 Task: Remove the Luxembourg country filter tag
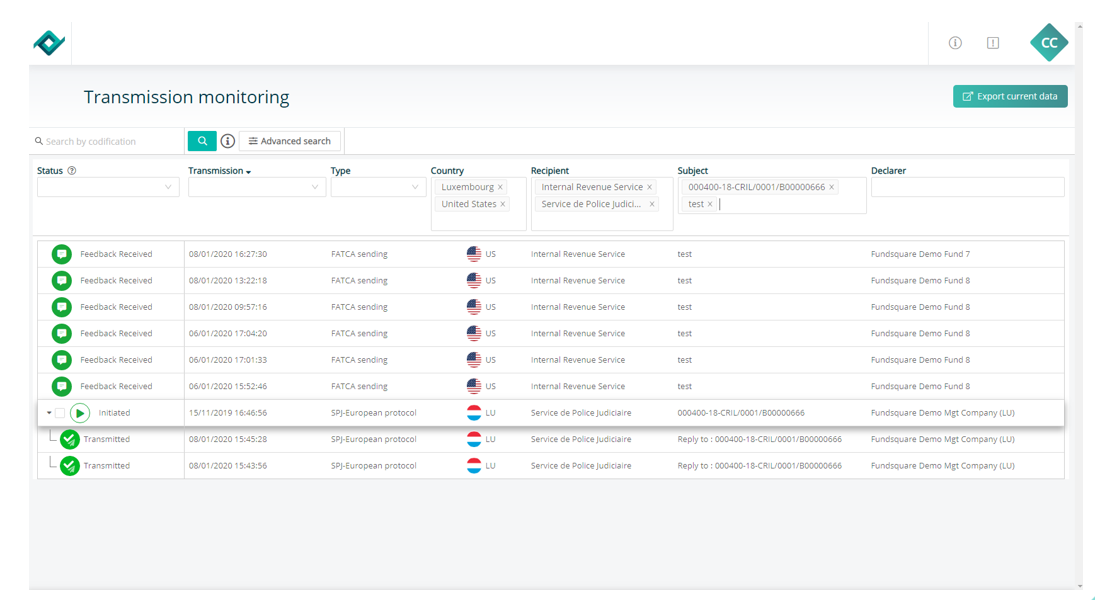pyautogui.click(x=500, y=187)
